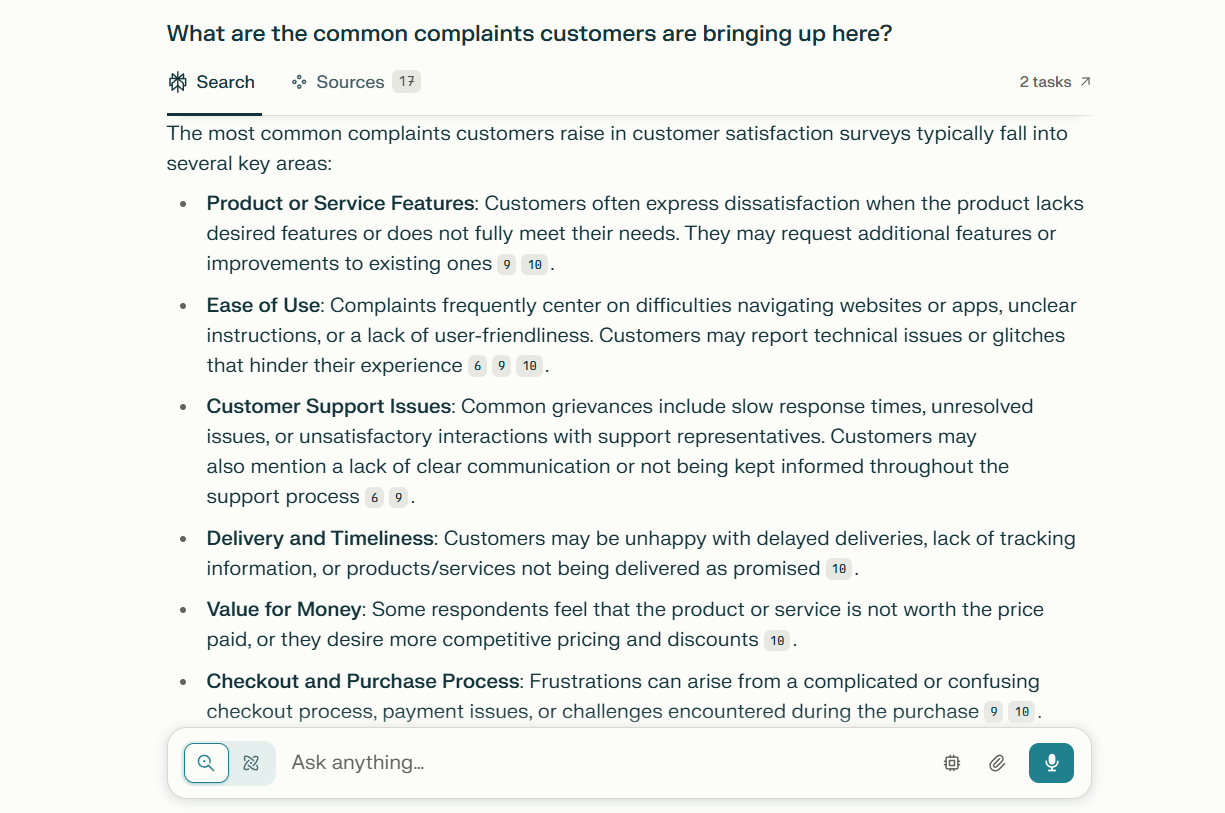Screen dimensions: 1225x813
Task: Open the model selector chip icon
Action: (x=951, y=763)
